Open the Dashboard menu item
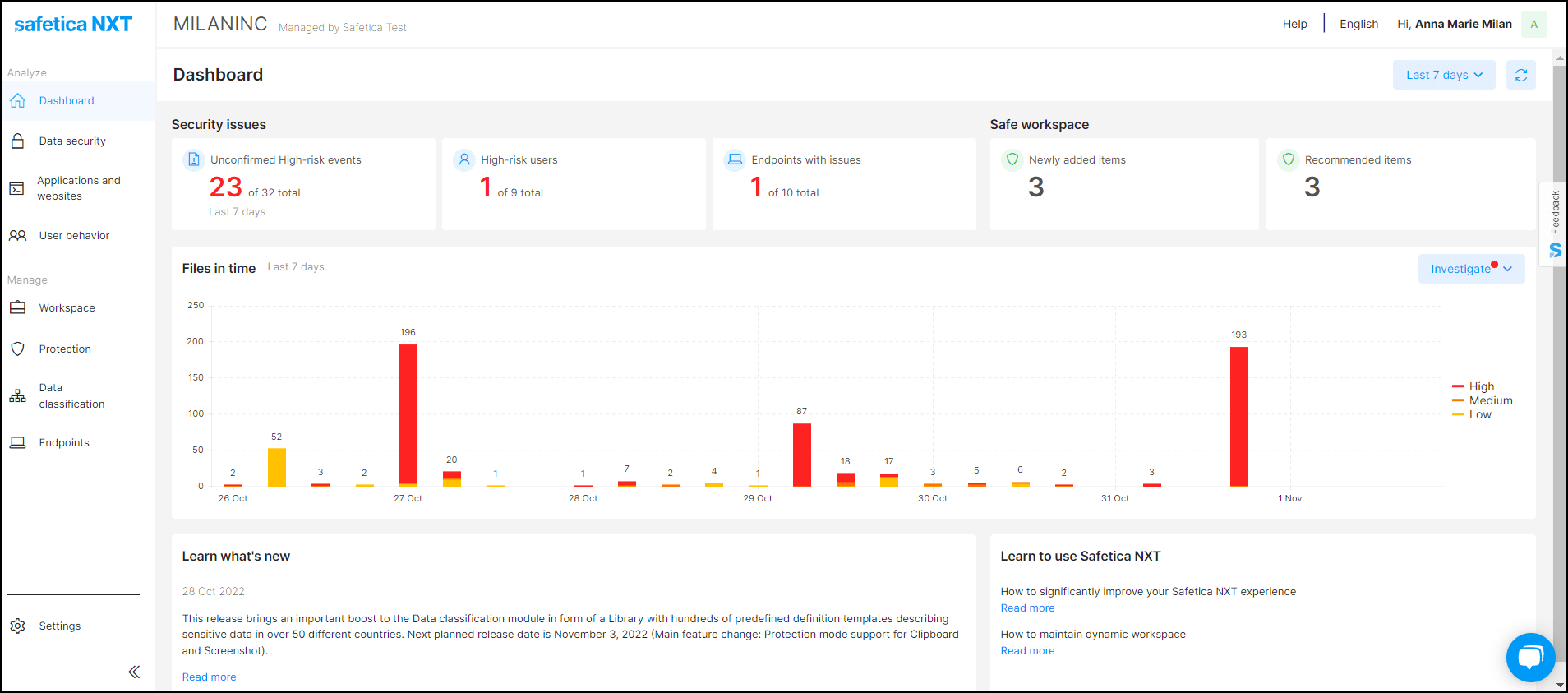Viewport: 1568px width, 693px height. pos(78,100)
